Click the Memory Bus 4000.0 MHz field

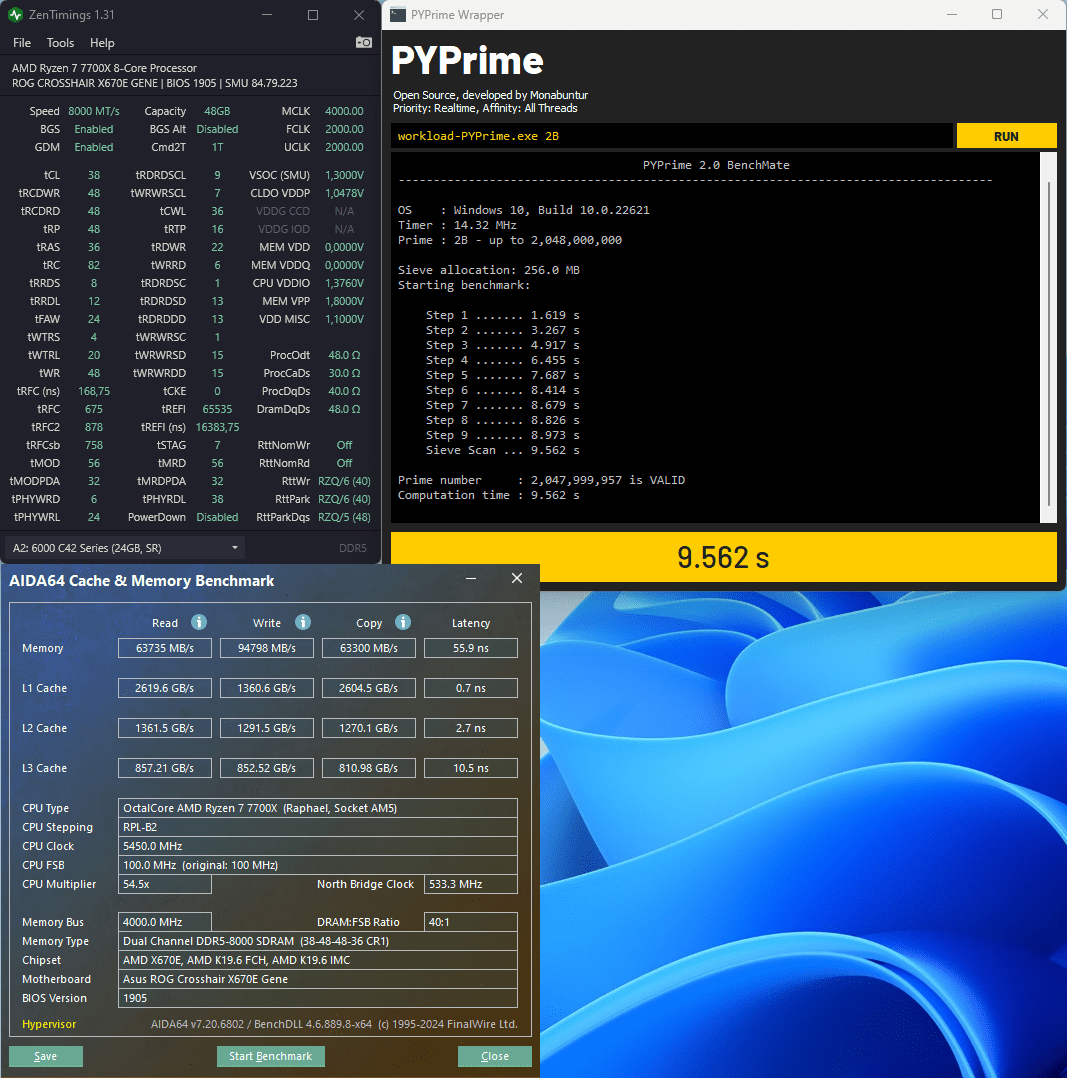click(165, 922)
